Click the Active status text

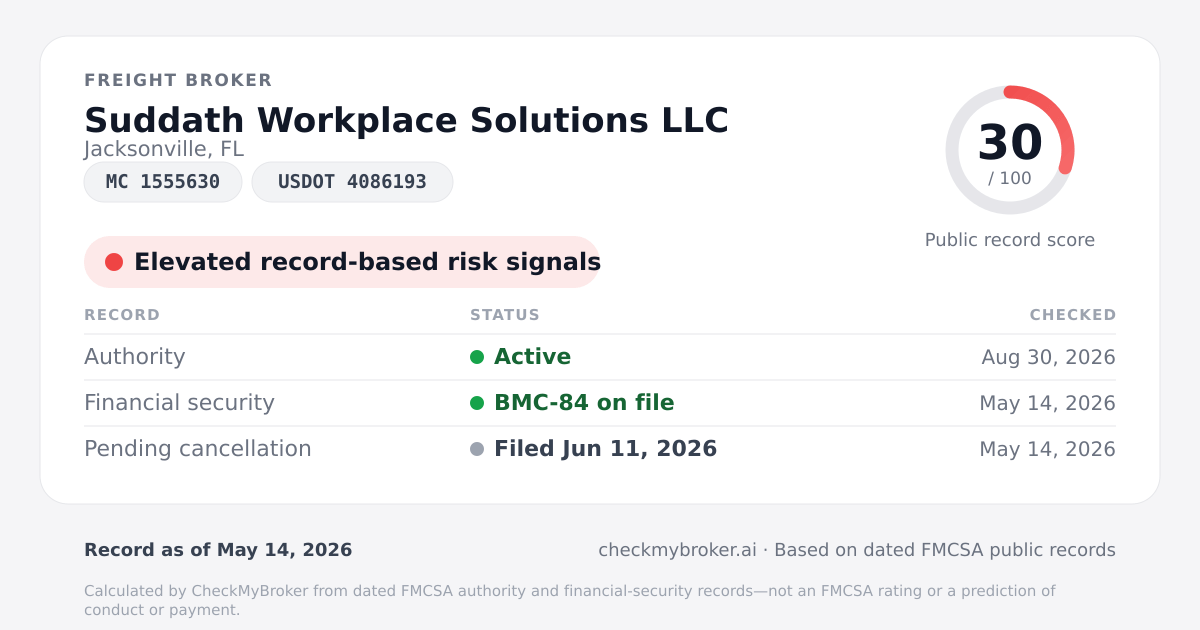(533, 357)
